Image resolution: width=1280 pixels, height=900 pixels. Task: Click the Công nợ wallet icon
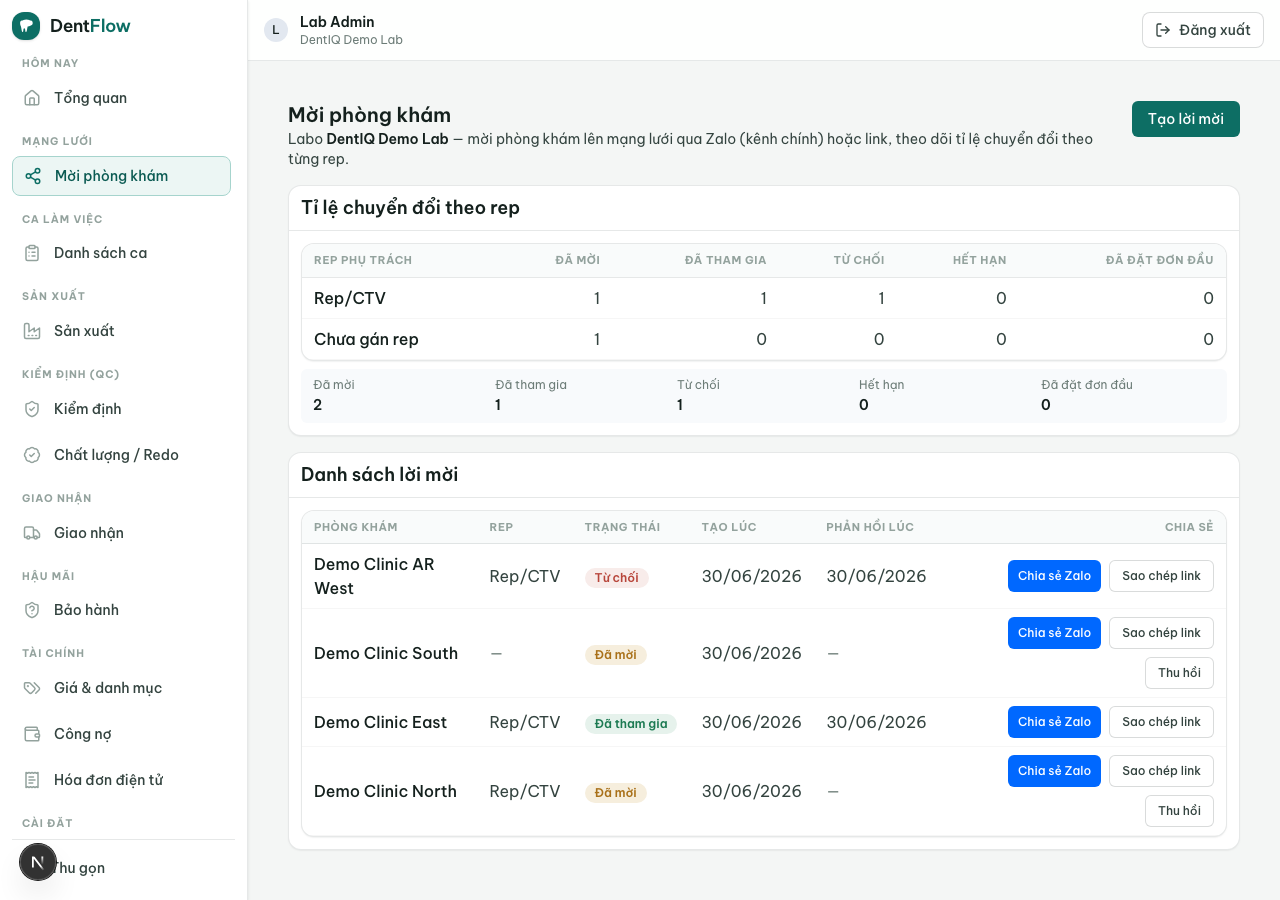[32, 734]
